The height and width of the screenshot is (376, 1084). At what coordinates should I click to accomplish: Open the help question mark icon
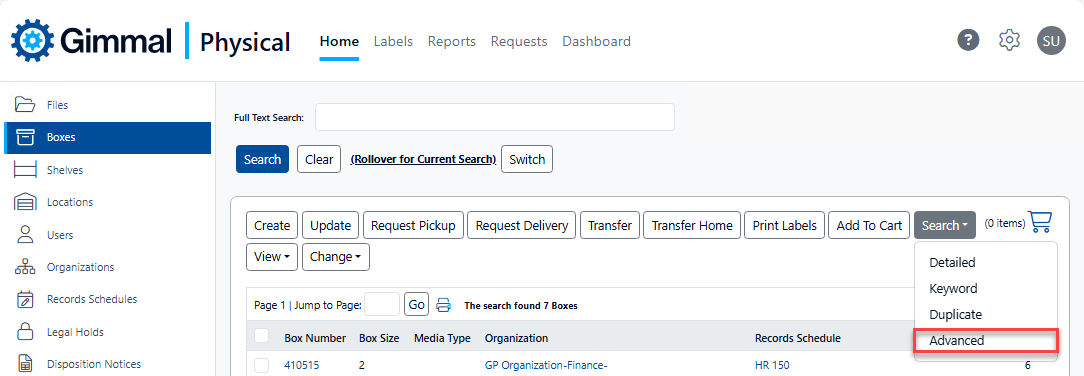(968, 40)
